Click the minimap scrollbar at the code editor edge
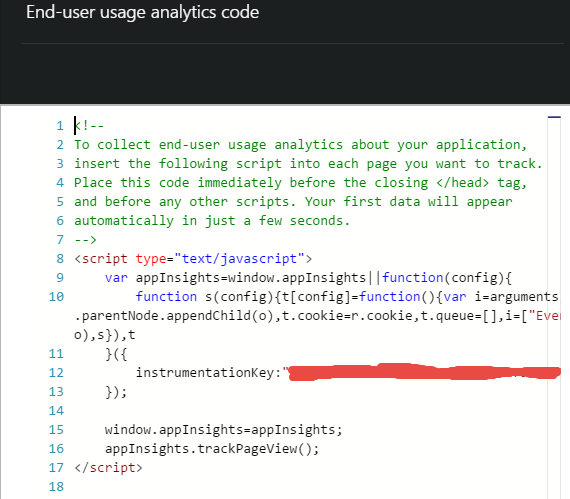The width and height of the screenshot is (570, 499). 554,307
